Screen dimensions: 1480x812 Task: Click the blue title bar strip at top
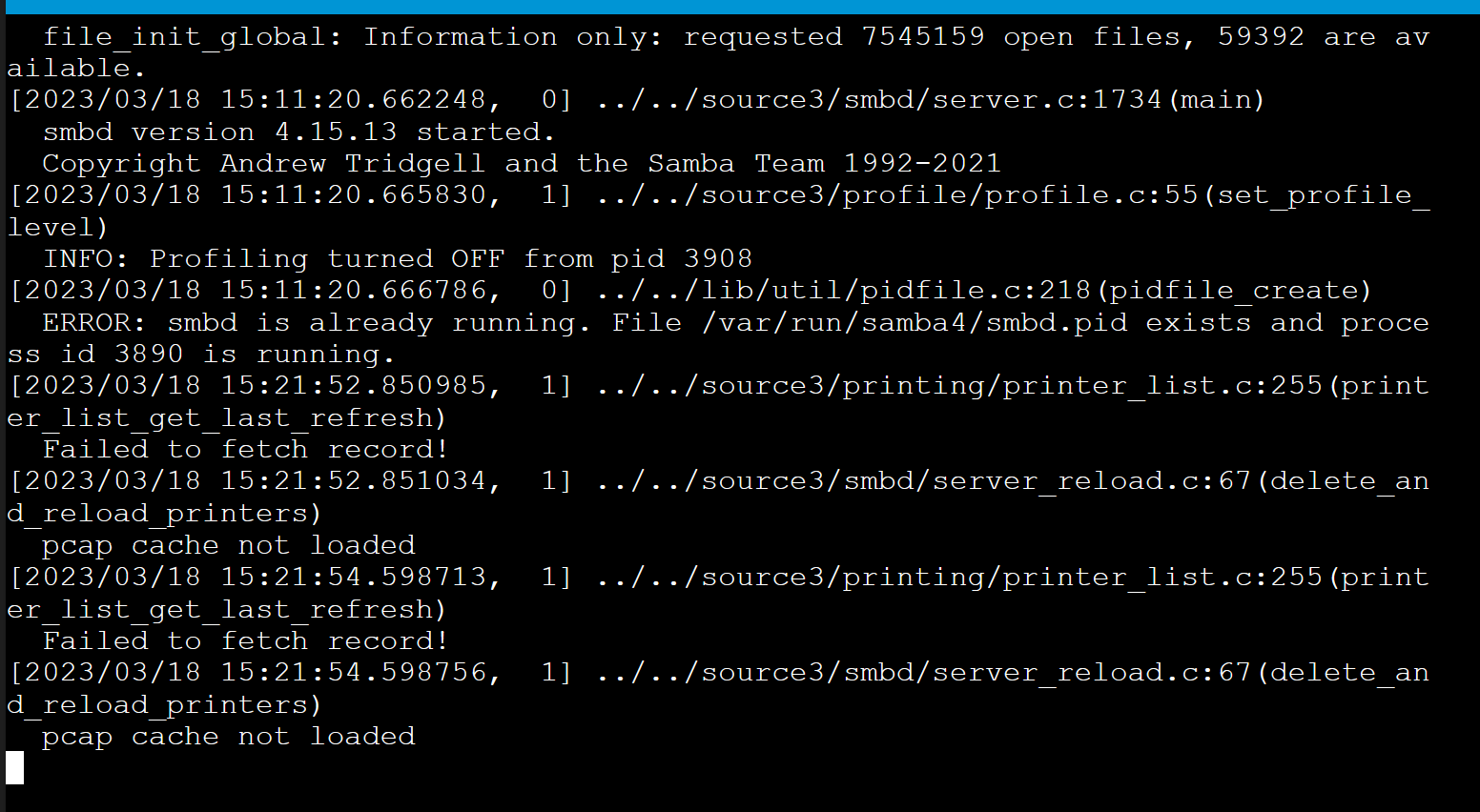pyautogui.click(x=740, y=7)
